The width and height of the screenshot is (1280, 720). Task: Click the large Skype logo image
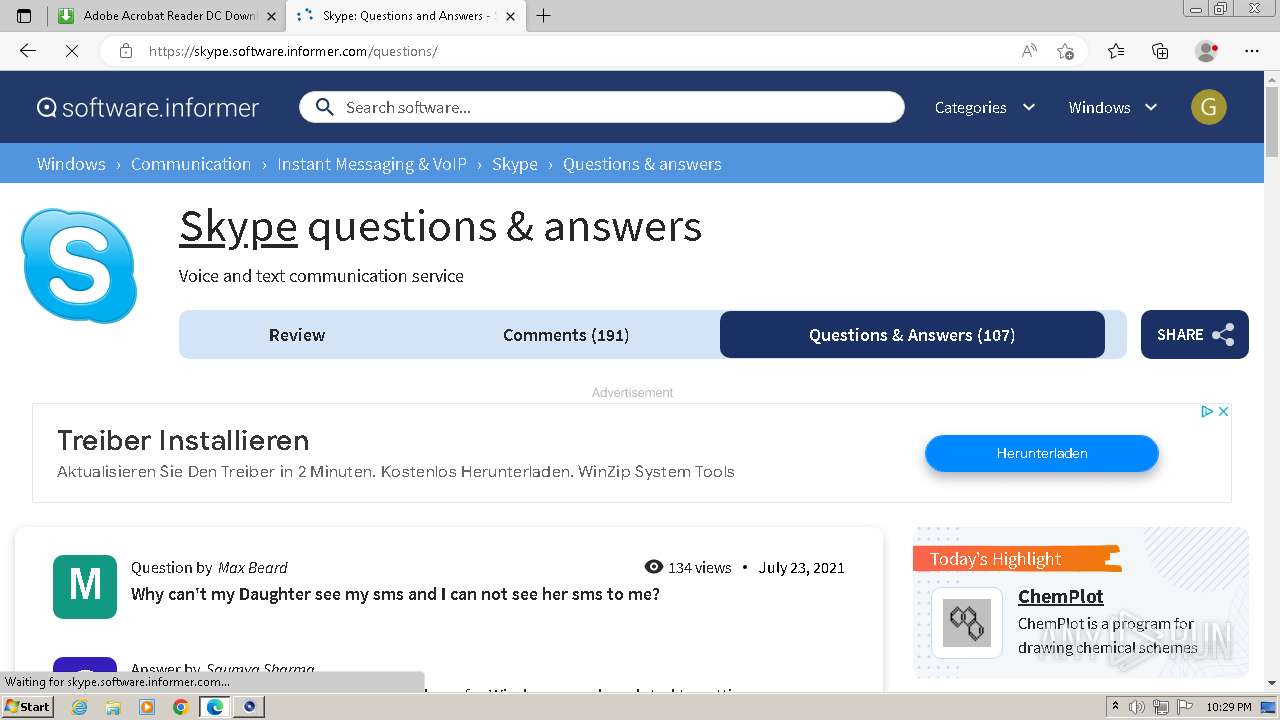(x=79, y=265)
